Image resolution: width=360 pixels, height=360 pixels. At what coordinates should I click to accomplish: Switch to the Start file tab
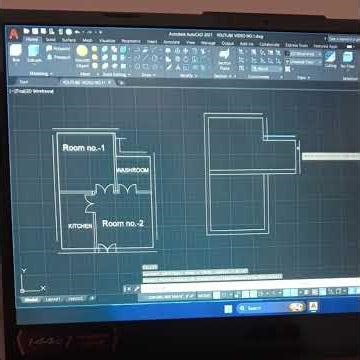click(x=24, y=82)
